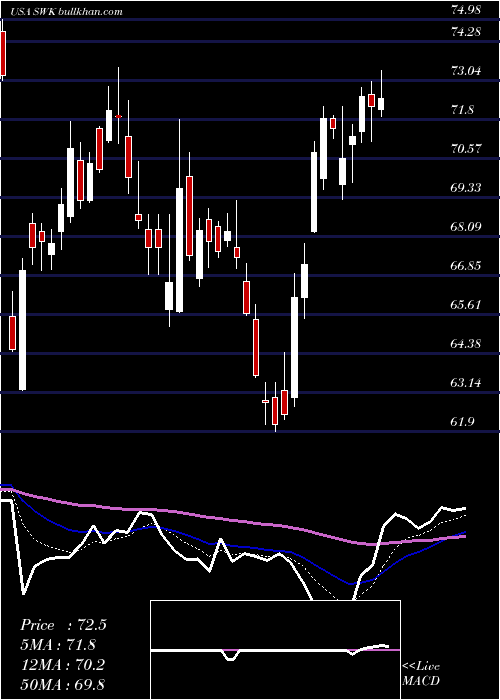The width and height of the screenshot is (500, 700).
Task: Select the 66.85 price axis label
Action: point(466,266)
